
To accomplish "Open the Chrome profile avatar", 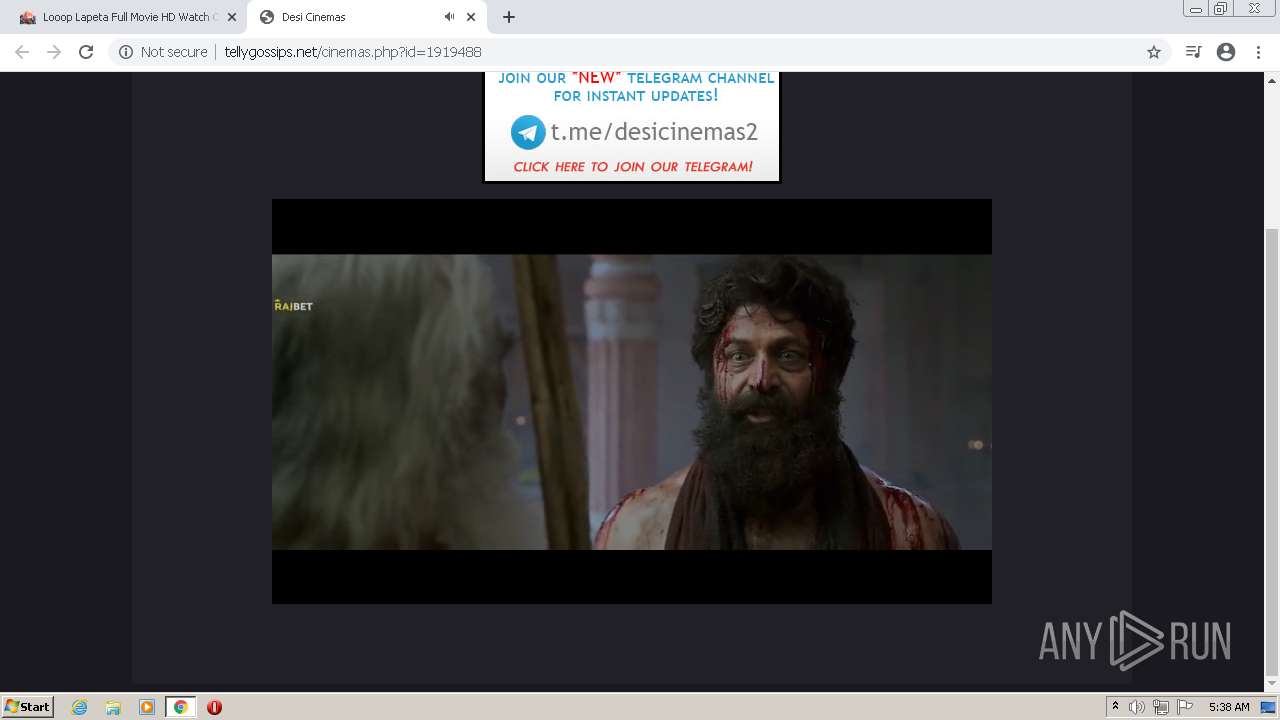I will click(x=1226, y=52).
